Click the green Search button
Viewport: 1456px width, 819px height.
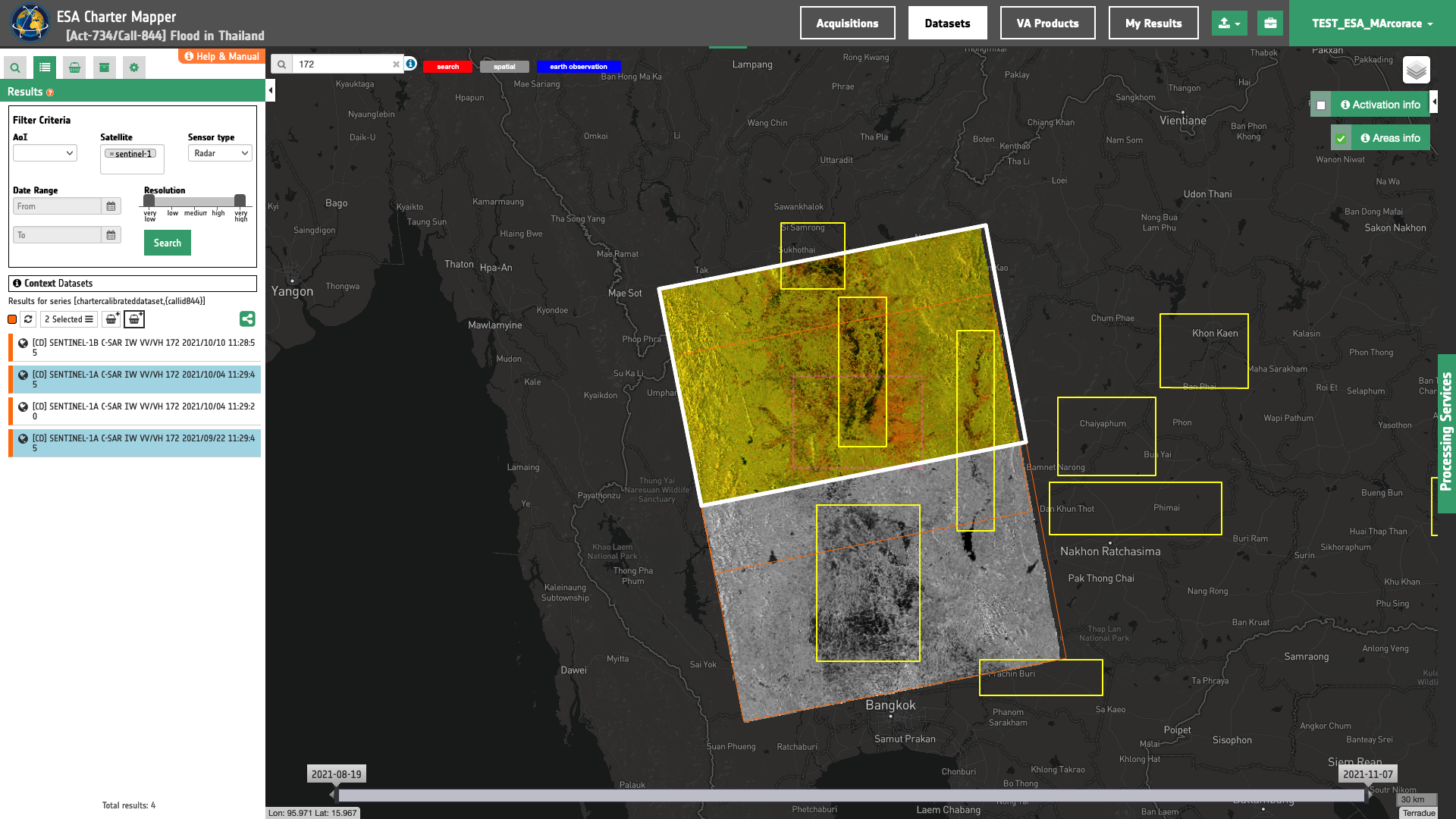pyautogui.click(x=168, y=243)
